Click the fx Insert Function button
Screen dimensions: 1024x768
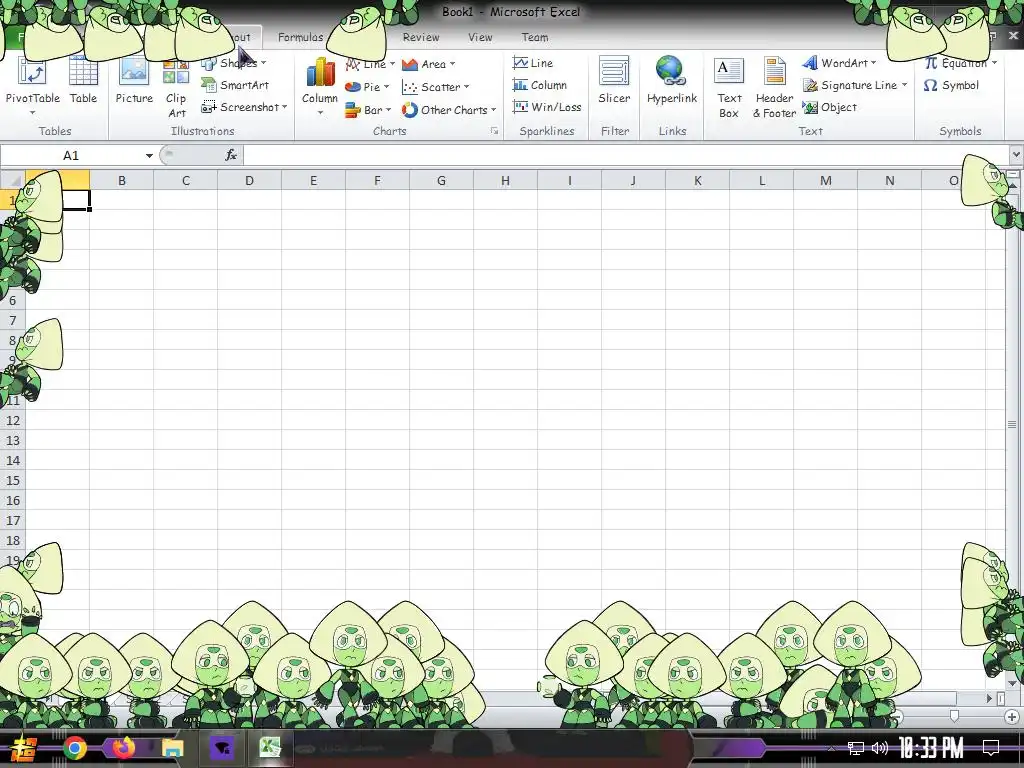click(x=231, y=155)
